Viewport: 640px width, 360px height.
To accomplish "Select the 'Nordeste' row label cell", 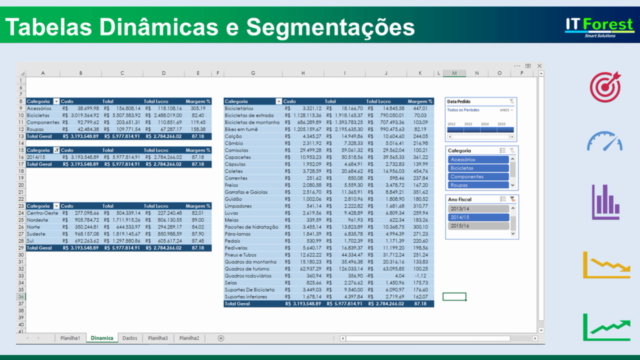I will pyautogui.click(x=43, y=220).
